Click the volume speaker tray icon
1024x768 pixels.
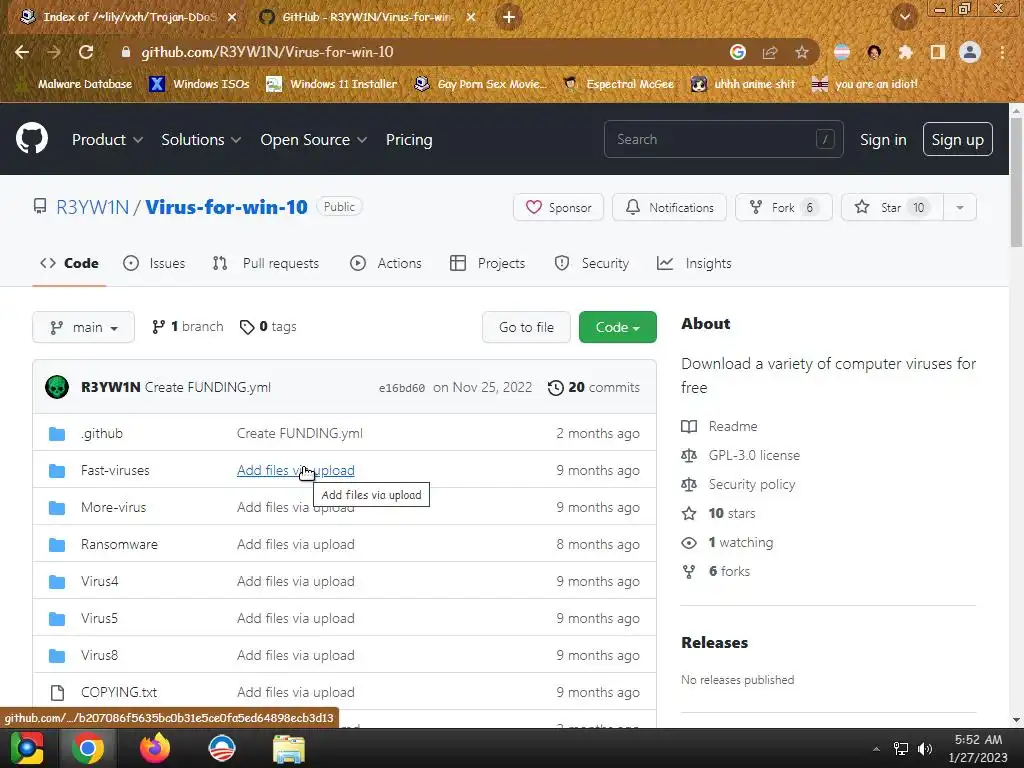(x=925, y=749)
